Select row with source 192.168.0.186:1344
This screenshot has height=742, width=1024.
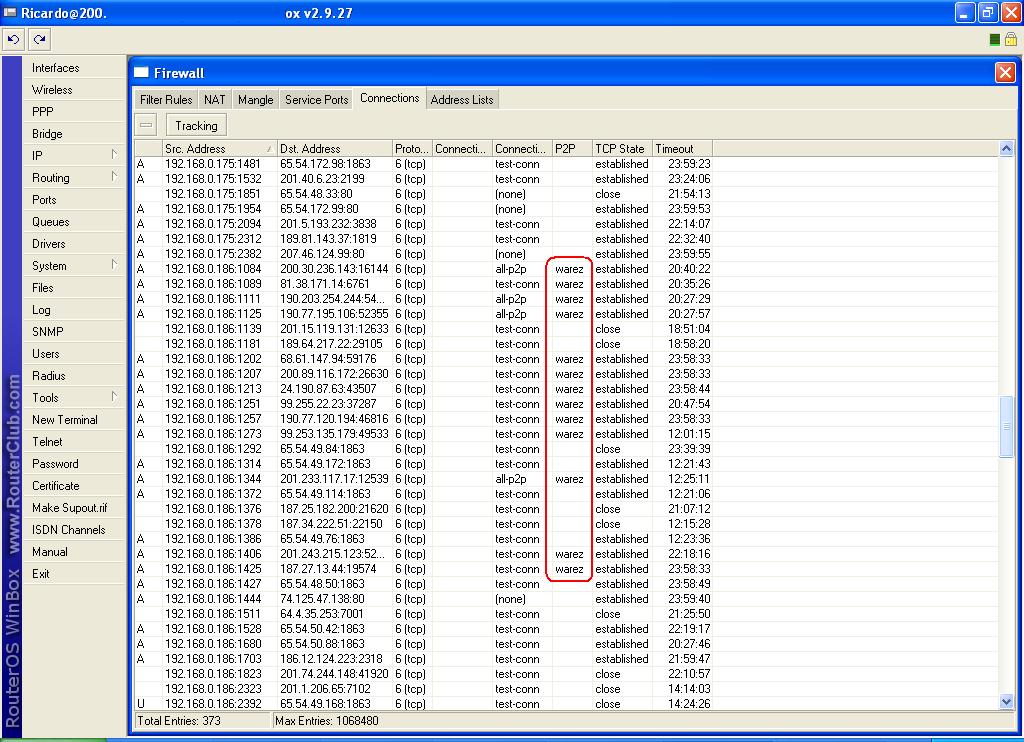[566, 479]
